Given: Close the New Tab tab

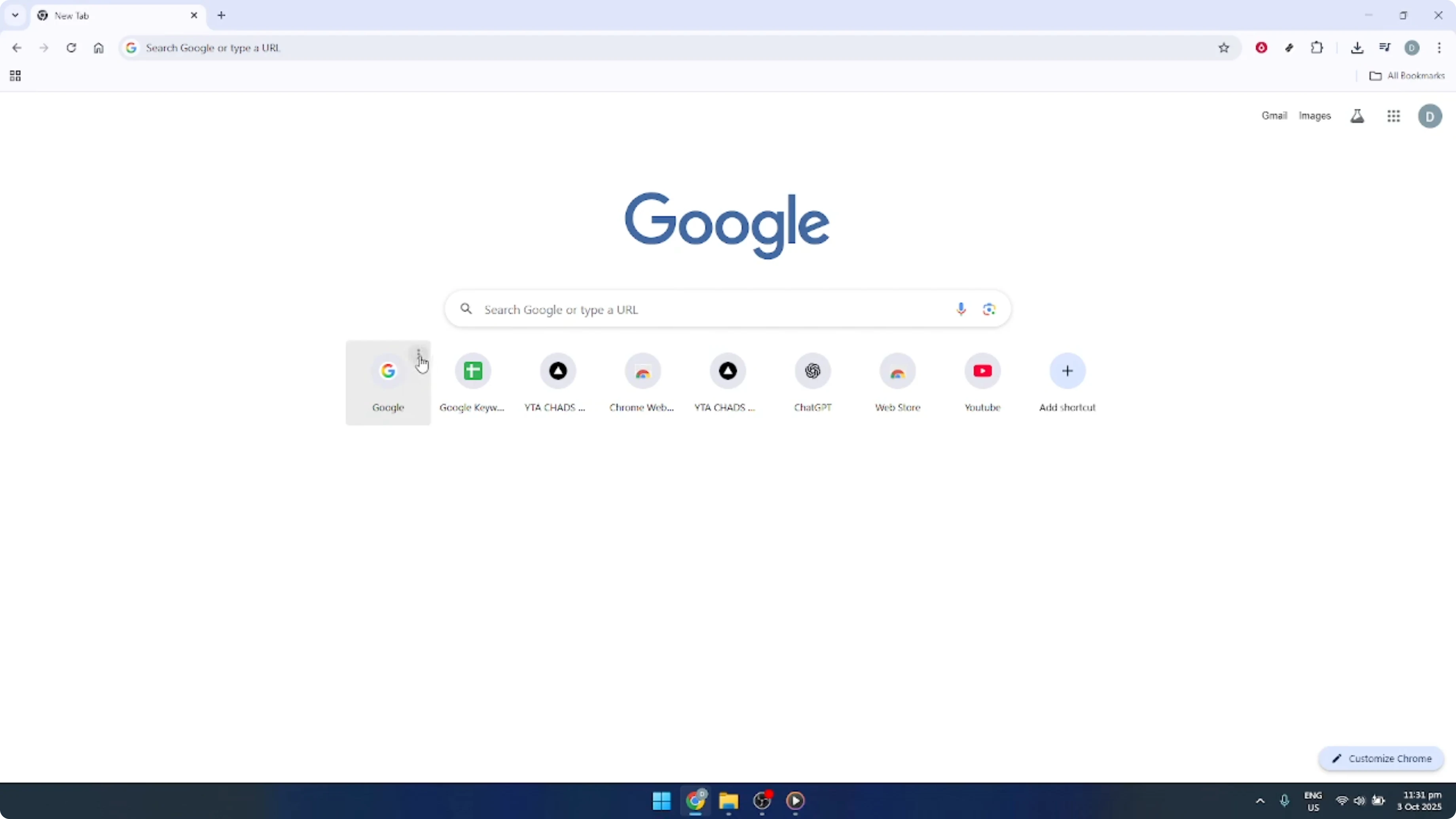Looking at the screenshot, I should (194, 15).
